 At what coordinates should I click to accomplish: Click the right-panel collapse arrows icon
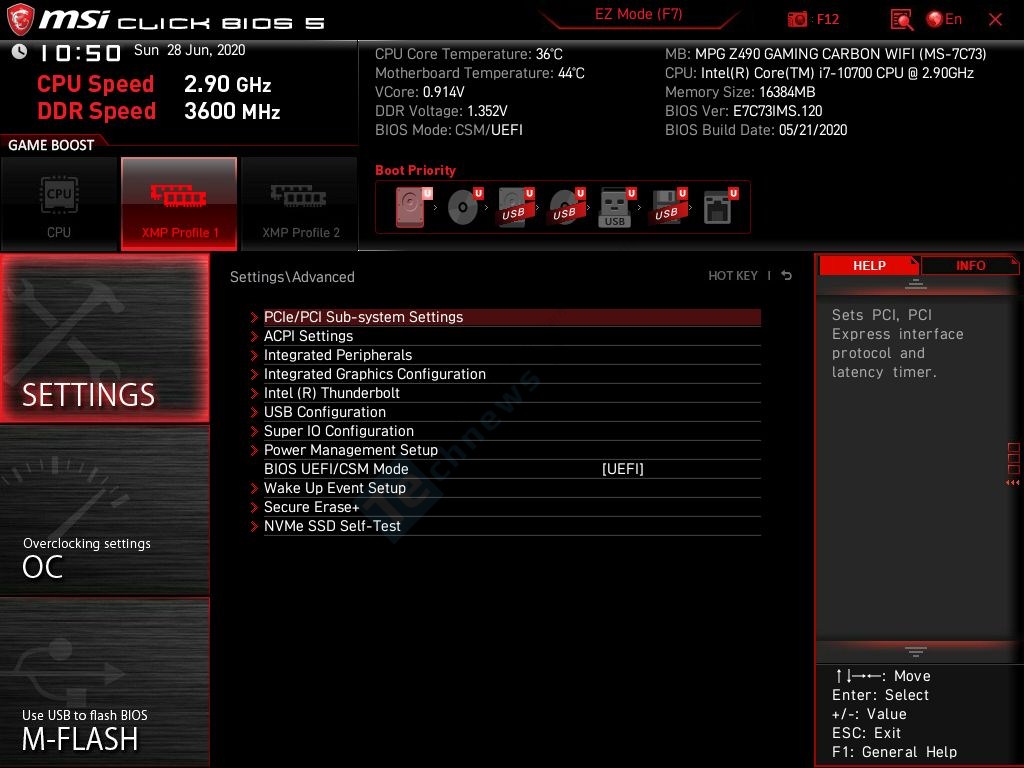click(1013, 483)
